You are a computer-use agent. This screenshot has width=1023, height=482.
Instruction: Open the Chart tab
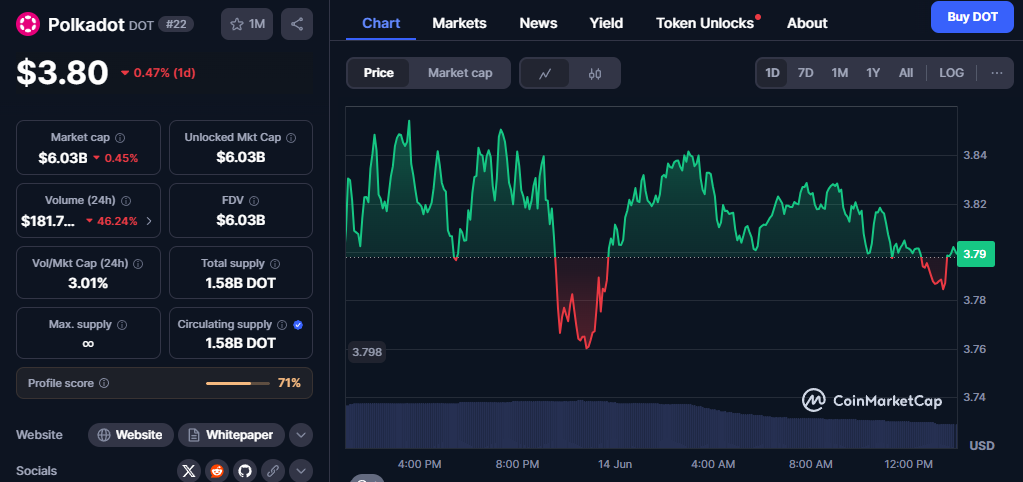[381, 23]
